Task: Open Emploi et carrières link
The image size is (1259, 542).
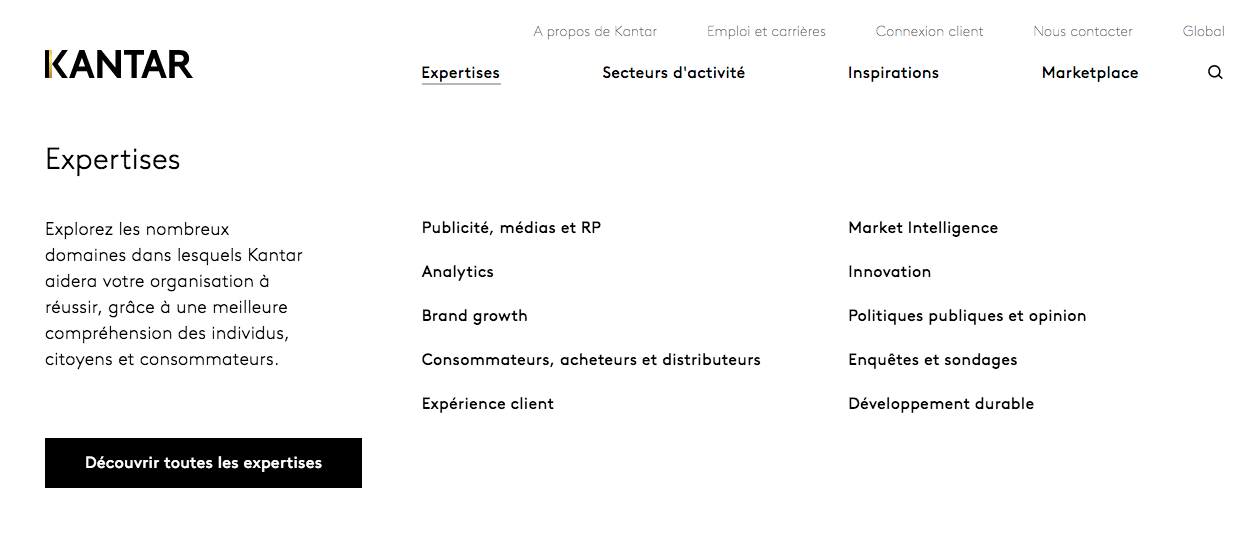Action: click(766, 31)
